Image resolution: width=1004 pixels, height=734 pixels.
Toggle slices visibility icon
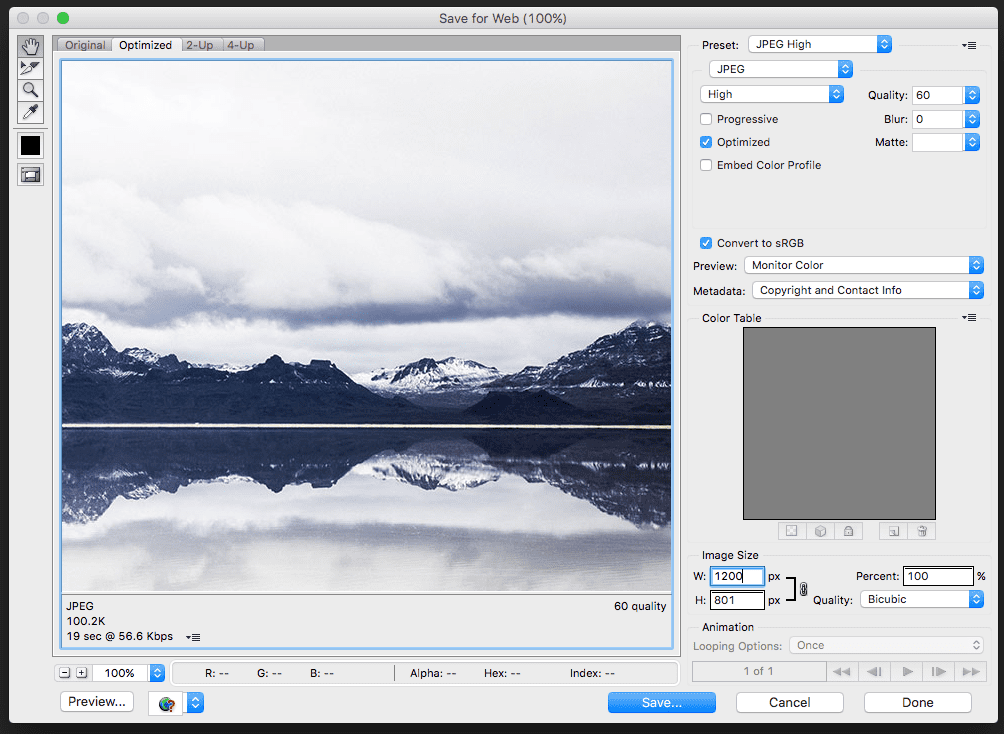pyautogui.click(x=31, y=175)
